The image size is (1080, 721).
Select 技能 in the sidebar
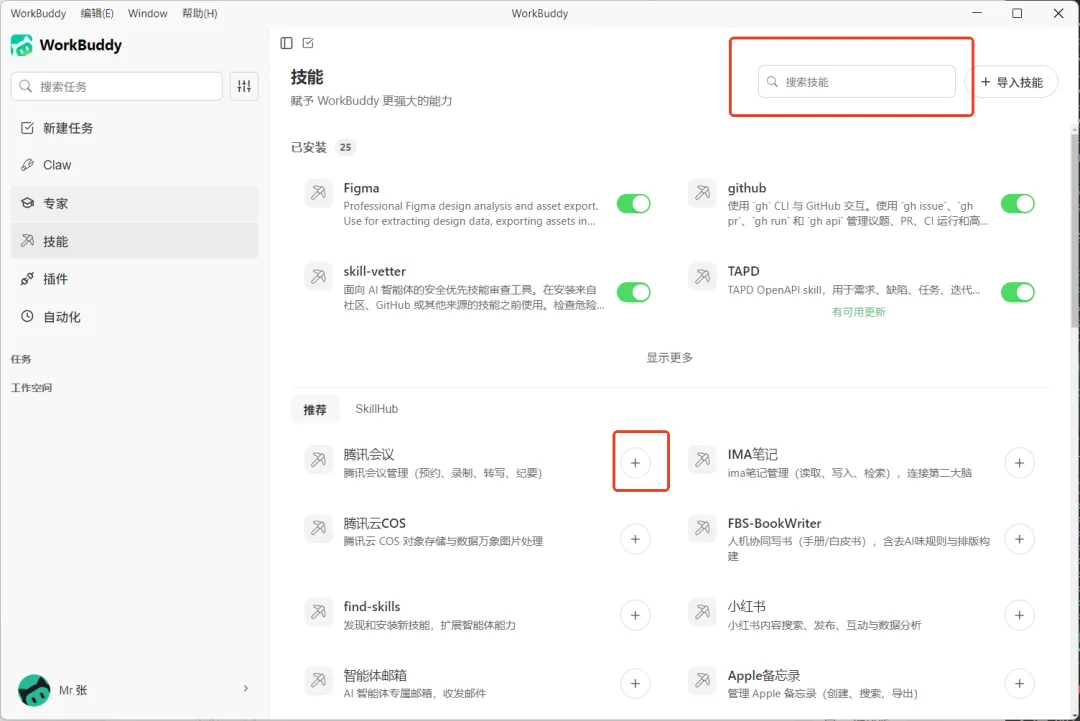click(x=134, y=241)
